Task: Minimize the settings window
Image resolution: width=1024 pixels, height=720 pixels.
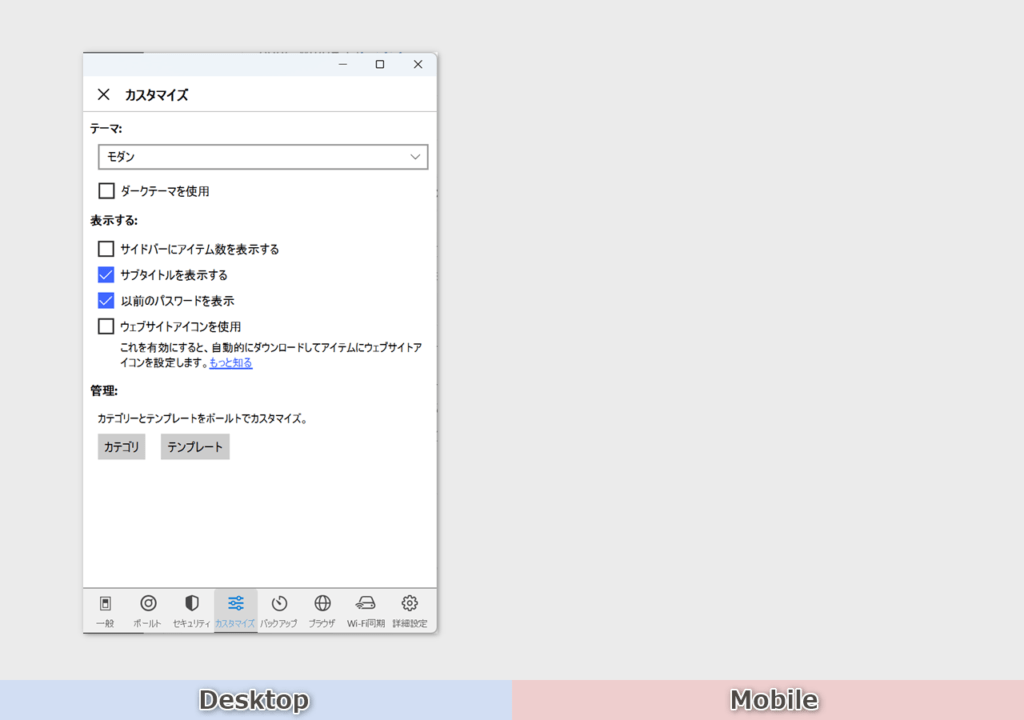Action: (x=343, y=64)
